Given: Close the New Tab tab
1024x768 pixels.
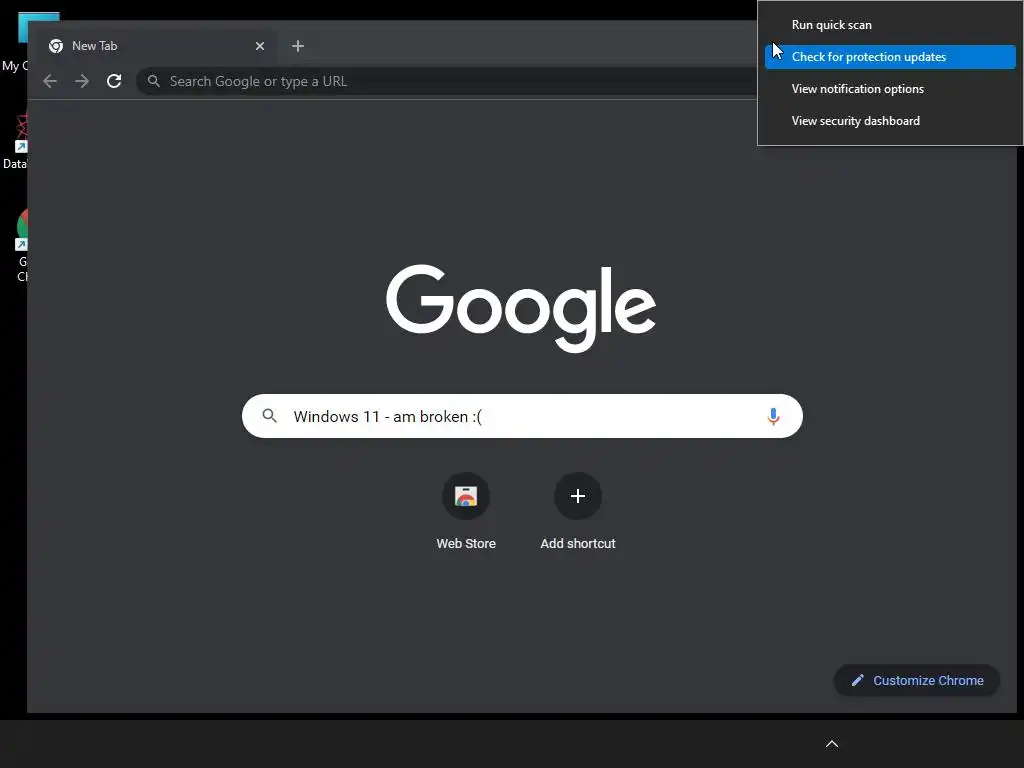Looking at the screenshot, I should (x=260, y=46).
